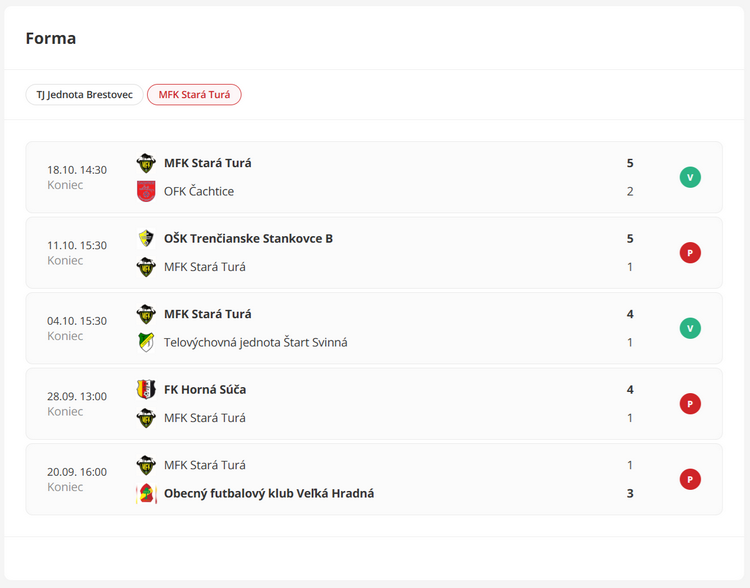
Task: Open the 20.09. 16:00 match details
Action: [77, 479]
